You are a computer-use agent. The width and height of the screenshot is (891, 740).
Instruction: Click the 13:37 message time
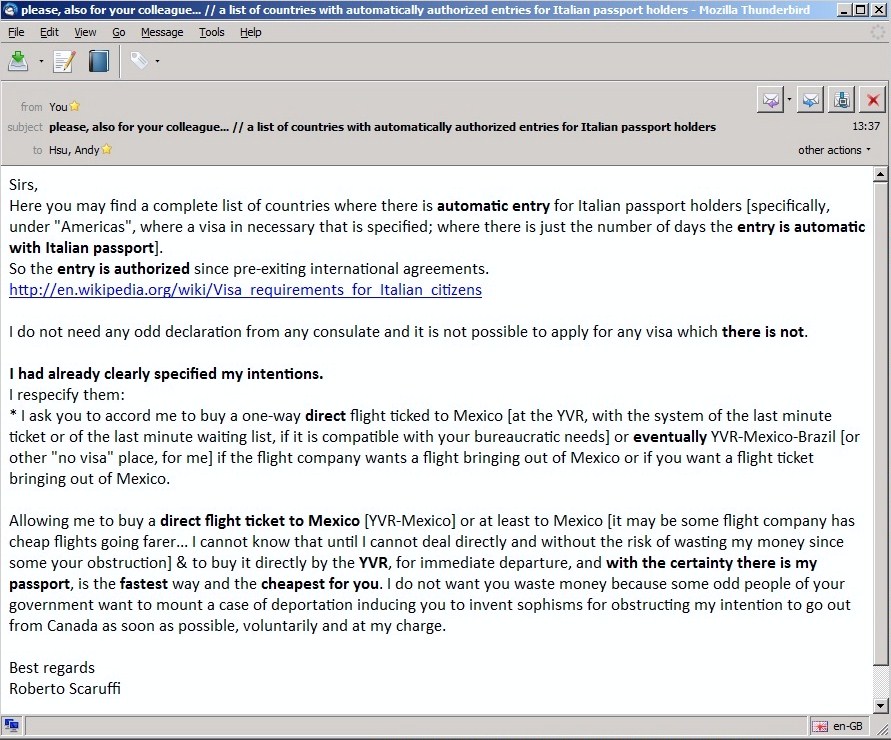click(x=866, y=126)
